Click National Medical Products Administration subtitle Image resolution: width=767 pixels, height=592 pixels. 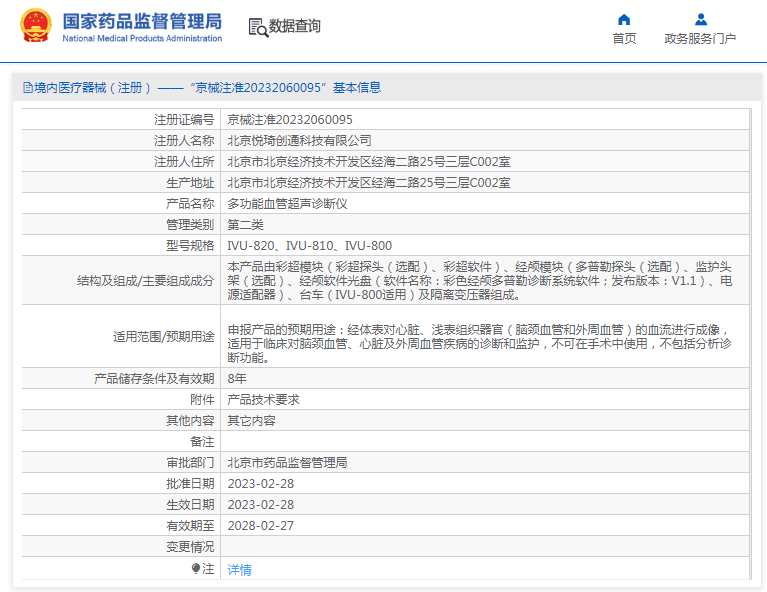pyautogui.click(x=142, y=38)
